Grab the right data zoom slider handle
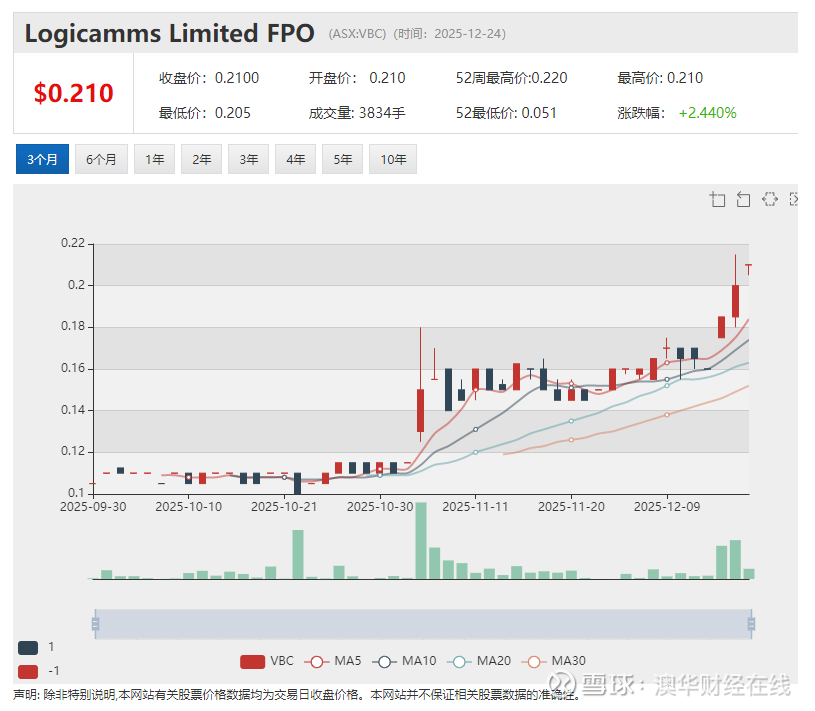The image size is (815, 711). [751, 624]
